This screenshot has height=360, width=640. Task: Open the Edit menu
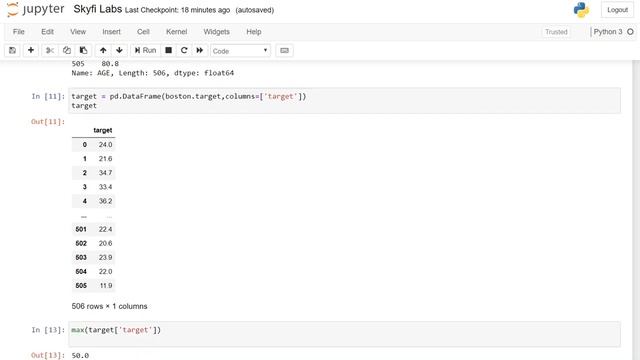coord(47,32)
